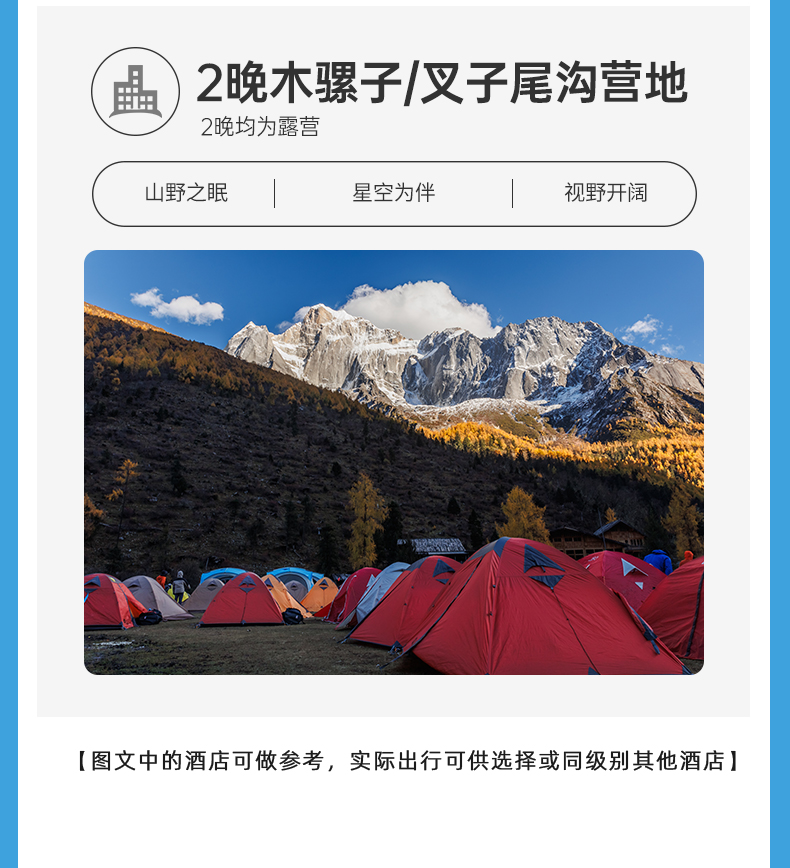The width and height of the screenshot is (790, 868).
Task: Click the tall yellow tree at center
Action: click(x=365, y=520)
